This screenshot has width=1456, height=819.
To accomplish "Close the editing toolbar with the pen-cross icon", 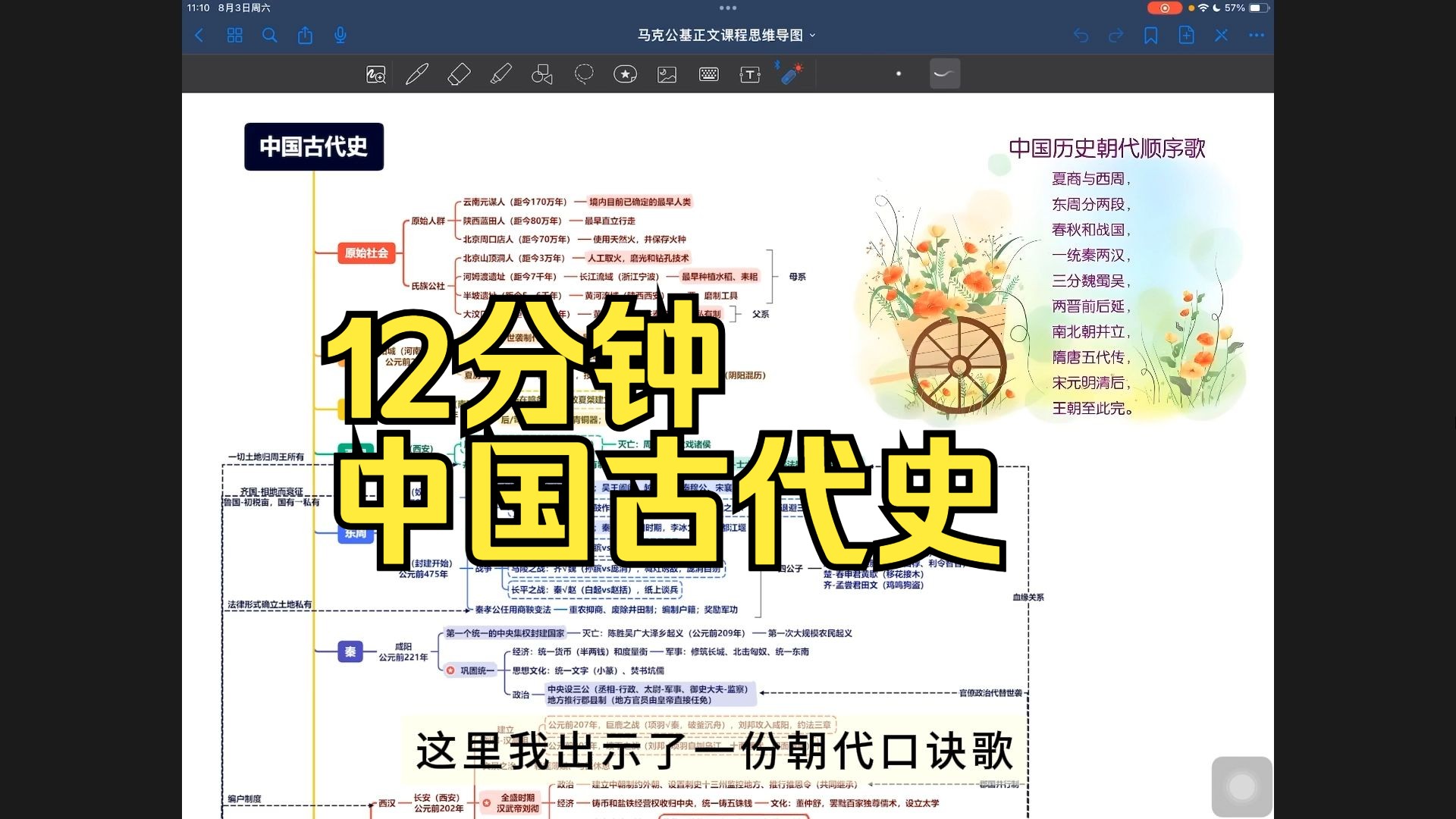I will pos(1221,35).
